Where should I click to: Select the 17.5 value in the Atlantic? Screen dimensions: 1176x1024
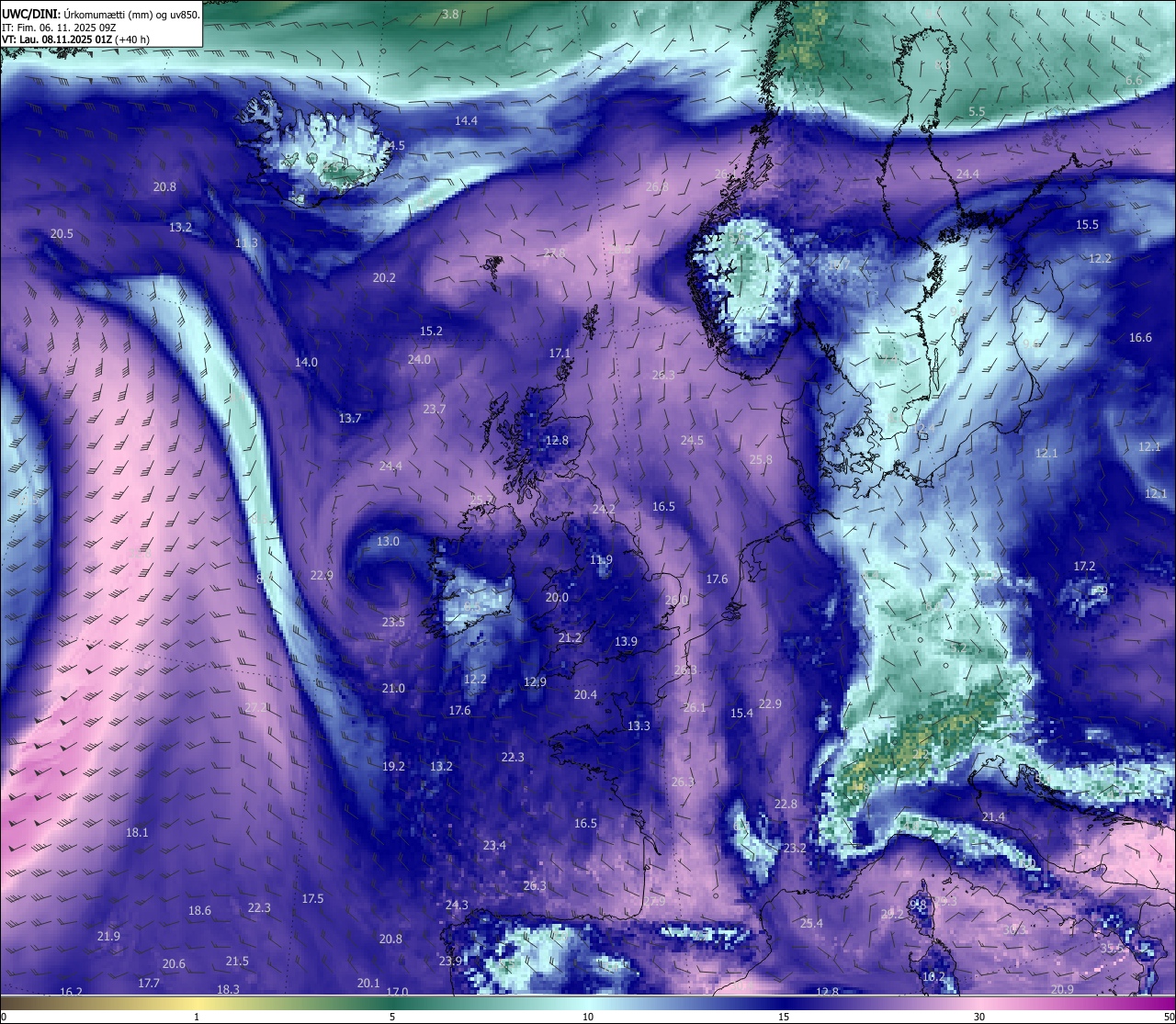click(312, 899)
